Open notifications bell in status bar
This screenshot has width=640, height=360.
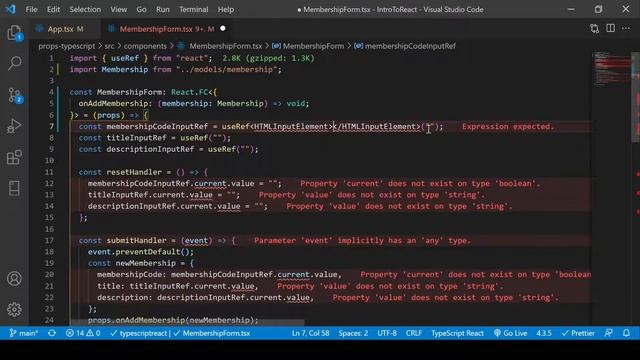coord(626,333)
